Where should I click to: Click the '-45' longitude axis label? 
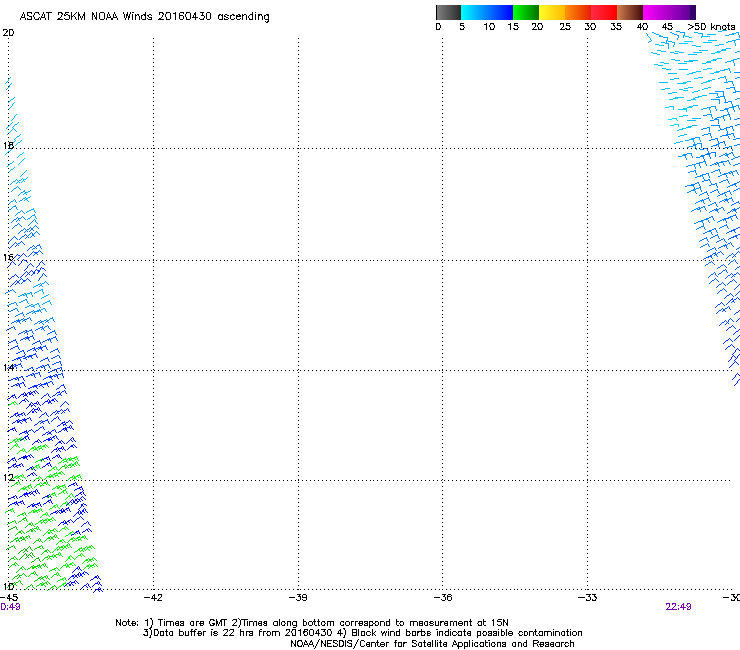coord(9,598)
